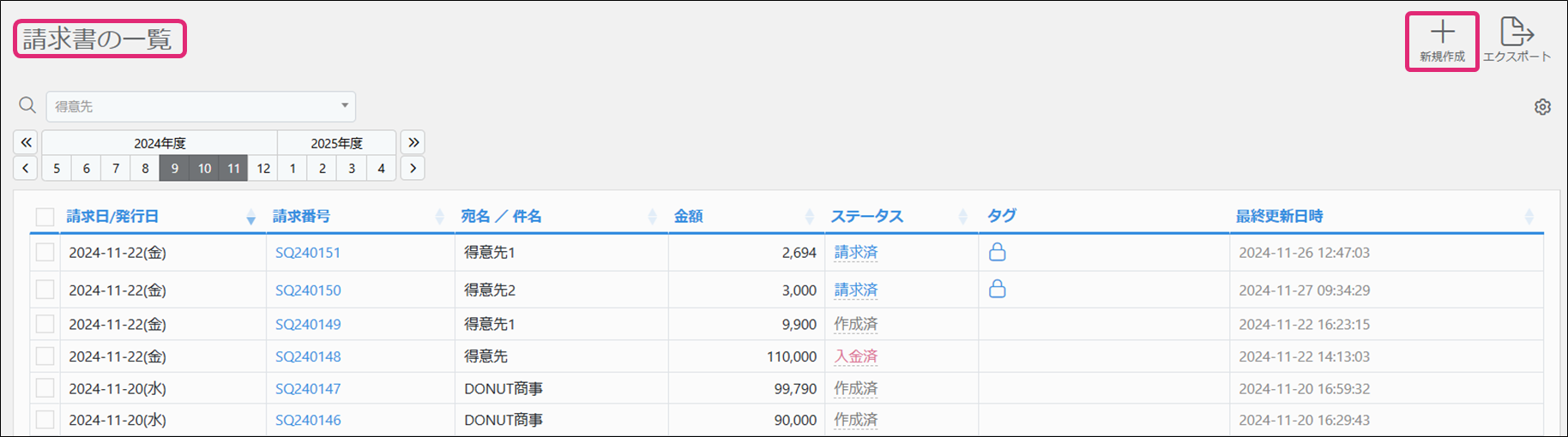Open the 得意先 dropdown filter

click(x=201, y=106)
